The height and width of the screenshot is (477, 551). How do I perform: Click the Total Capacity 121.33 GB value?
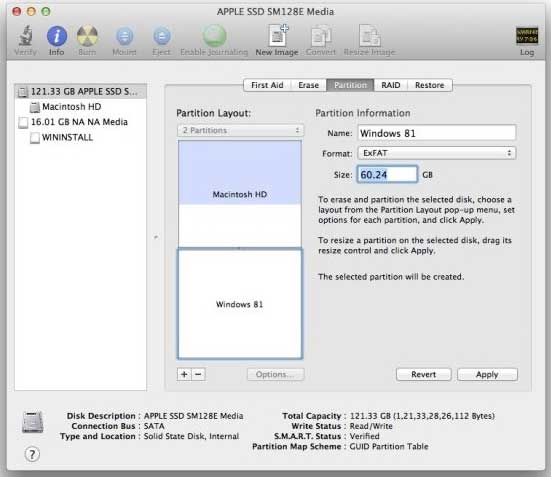pyautogui.click(x=422, y=416)
